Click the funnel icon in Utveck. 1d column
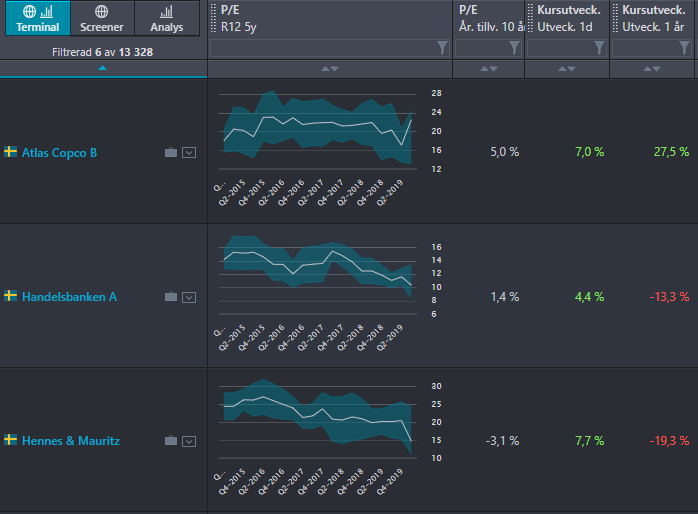 [599, 48]
